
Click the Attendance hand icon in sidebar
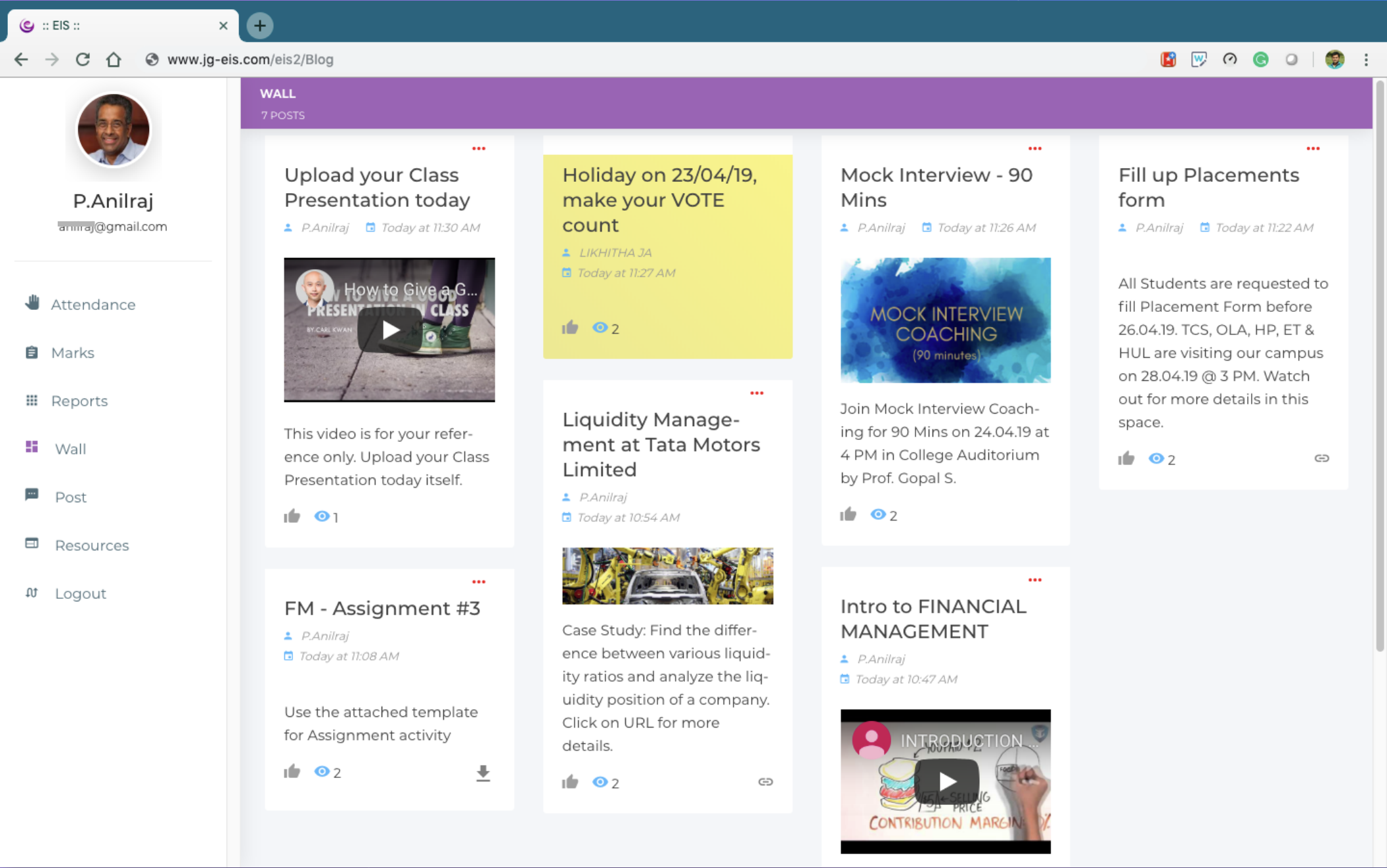tap(32, 303)
